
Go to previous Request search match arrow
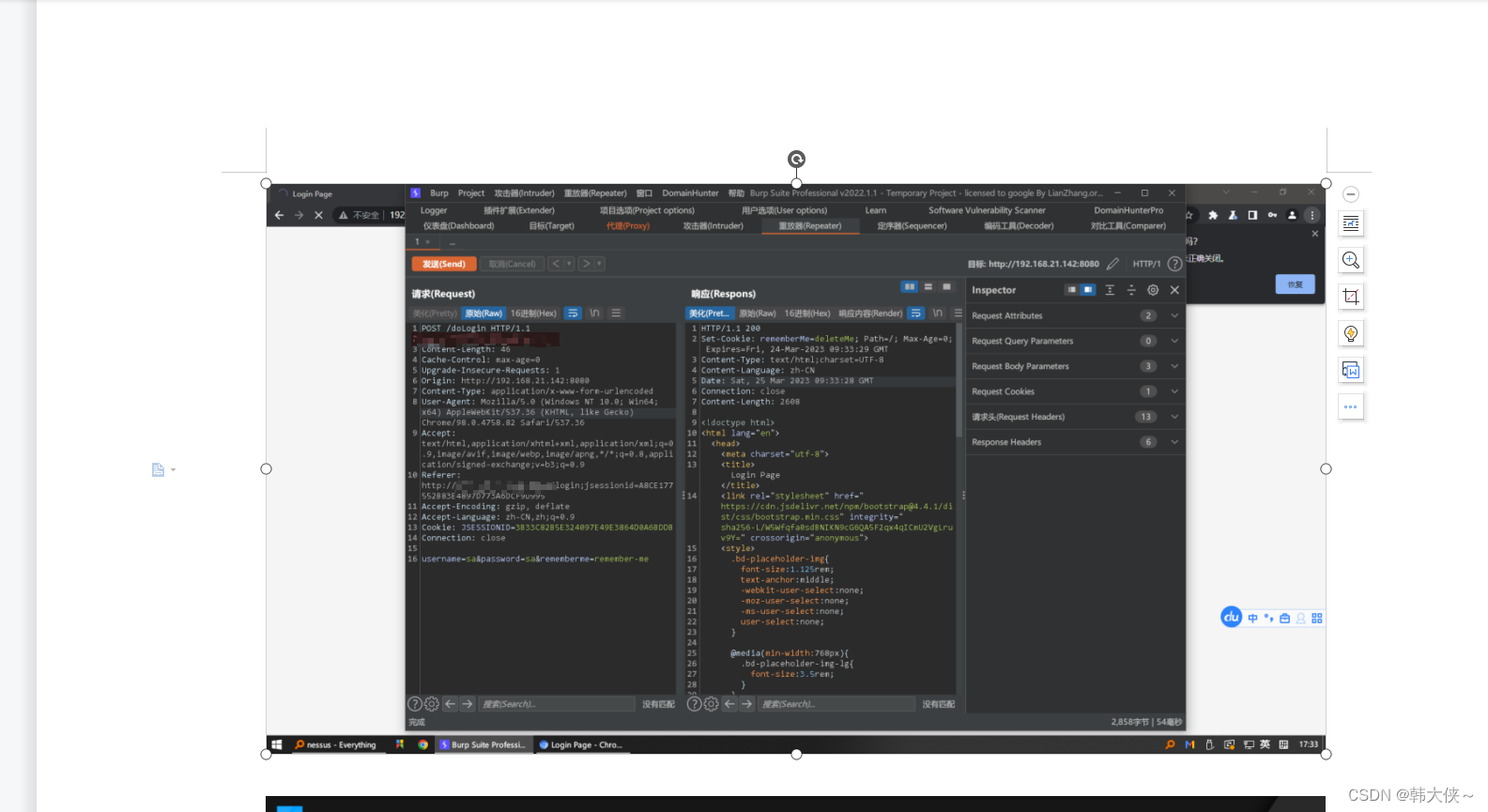(x=450, y=704)
